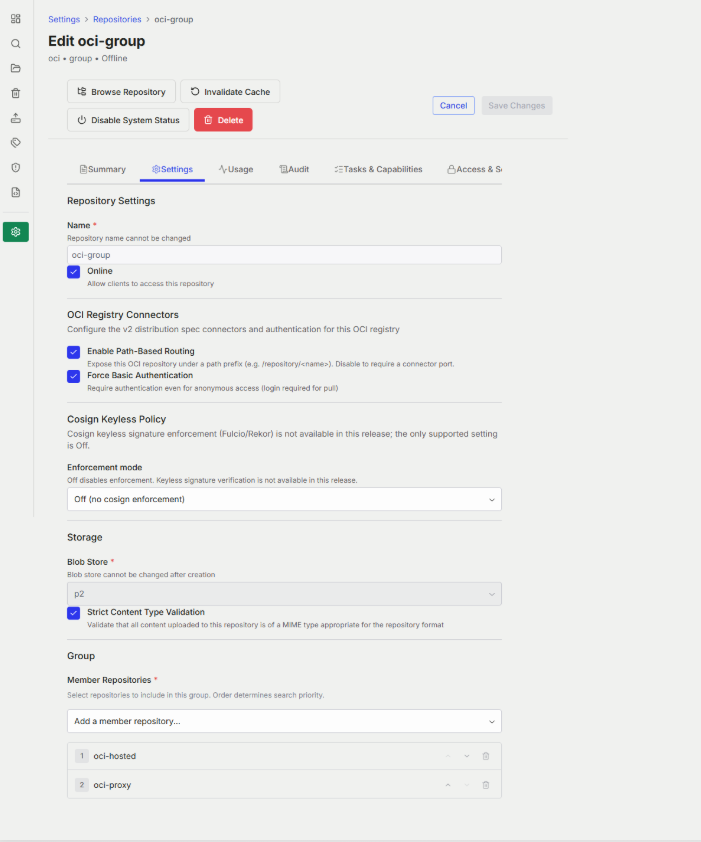Open the folder browse icon in sidebar
The image size is (701, 842).
pos(16,68)
